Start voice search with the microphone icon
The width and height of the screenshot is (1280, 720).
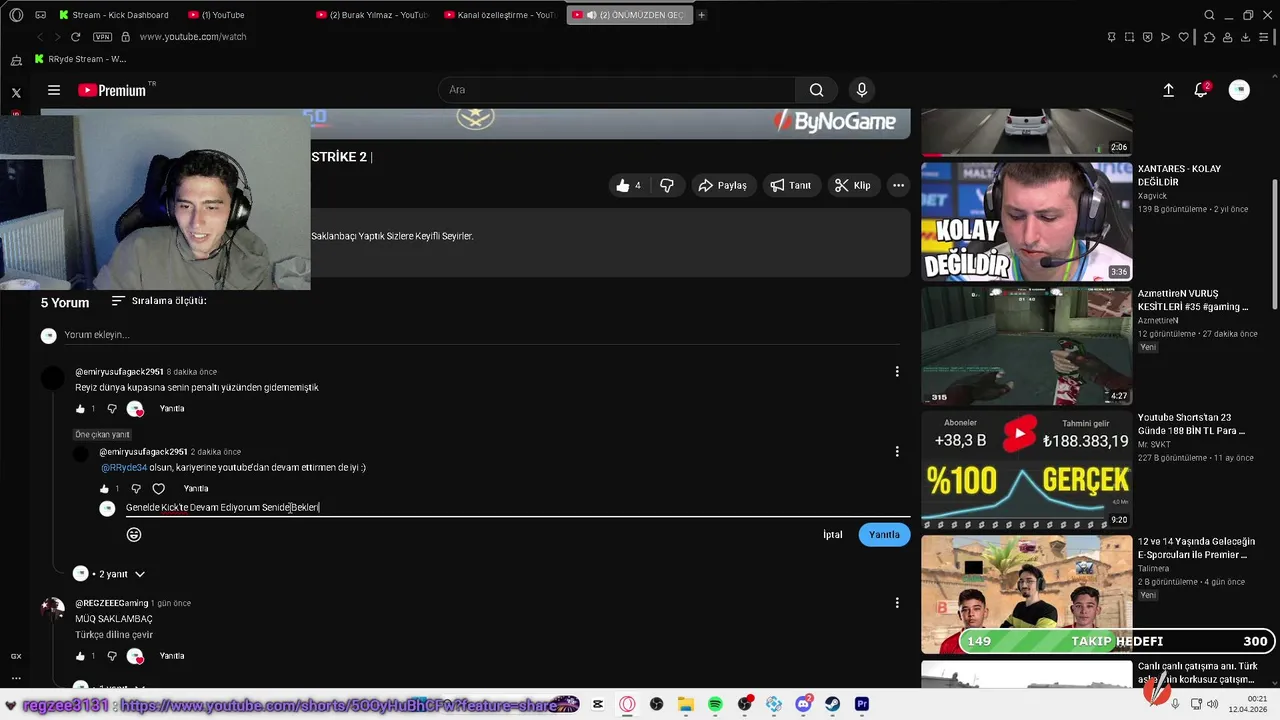pyautogui.click(x=862, y=90)
